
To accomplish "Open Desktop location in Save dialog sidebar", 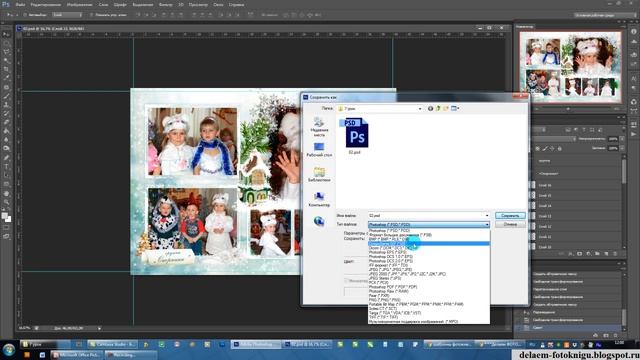I will (319, 150).
